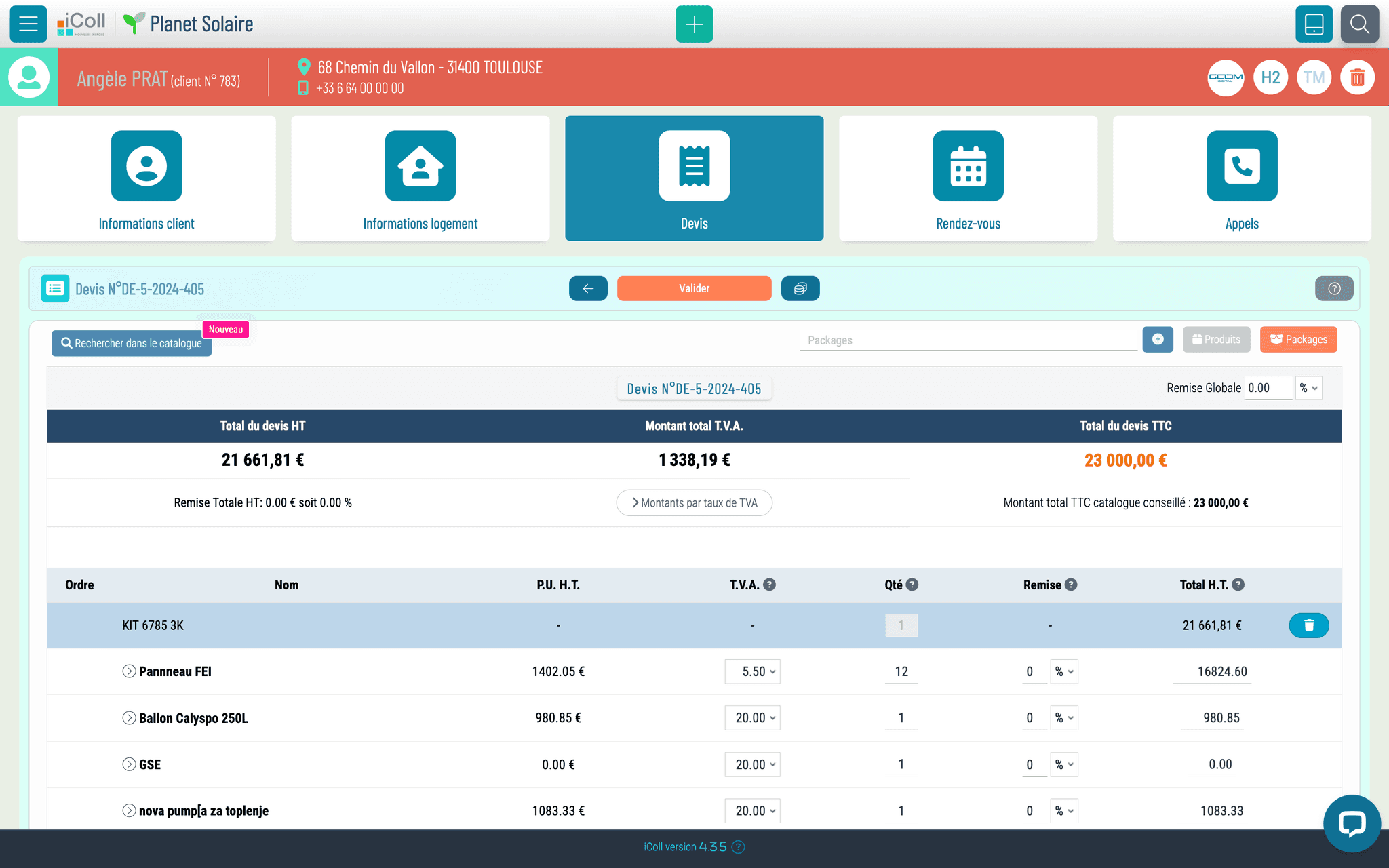The image size is (1389, 868).
Task: Open the Informations logement tab
Action: pyautogui.click(x=420, y=178)
